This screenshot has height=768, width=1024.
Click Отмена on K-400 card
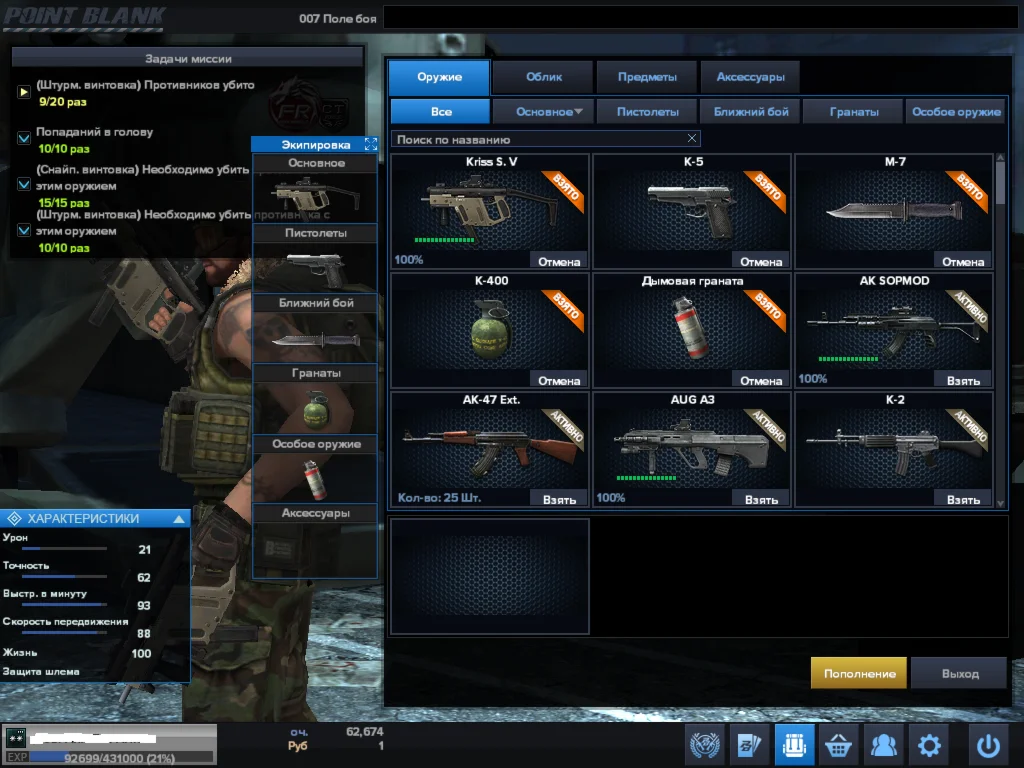coord(558,380)
